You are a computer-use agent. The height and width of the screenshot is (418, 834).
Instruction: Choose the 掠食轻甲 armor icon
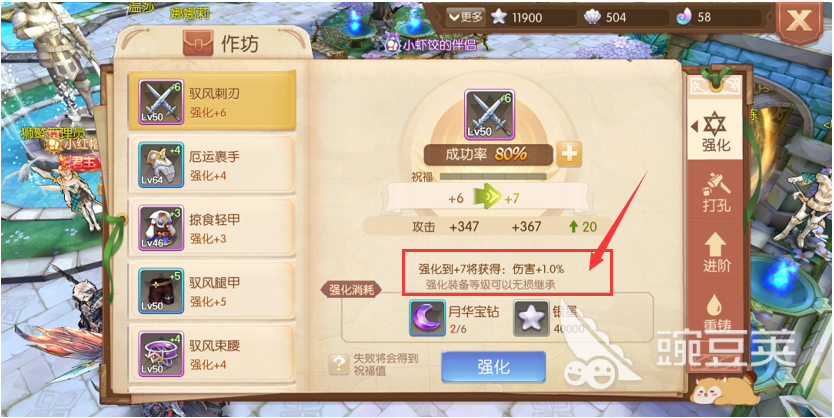point(161,228)
